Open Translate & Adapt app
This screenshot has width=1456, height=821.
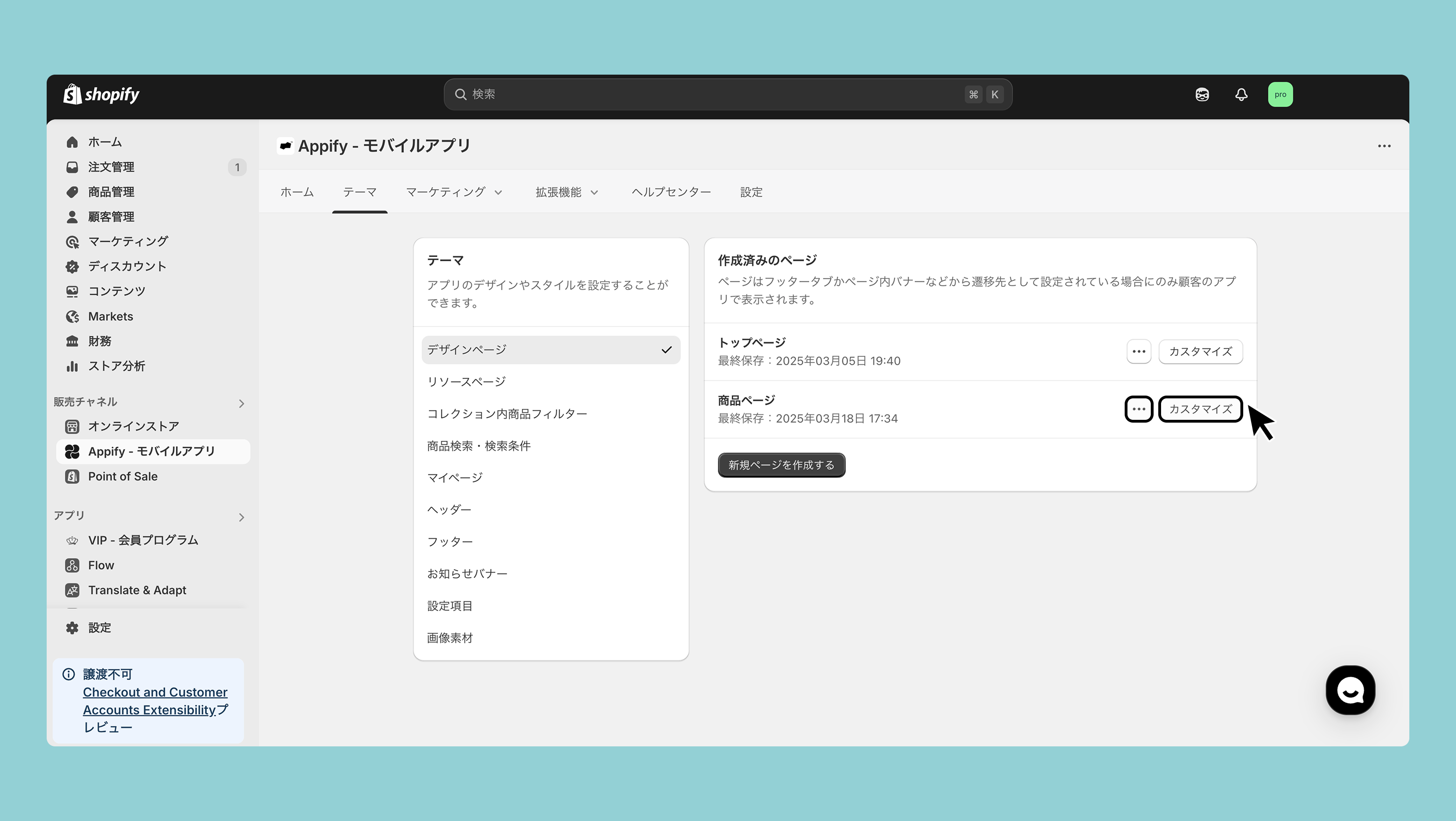pos(137,590)
